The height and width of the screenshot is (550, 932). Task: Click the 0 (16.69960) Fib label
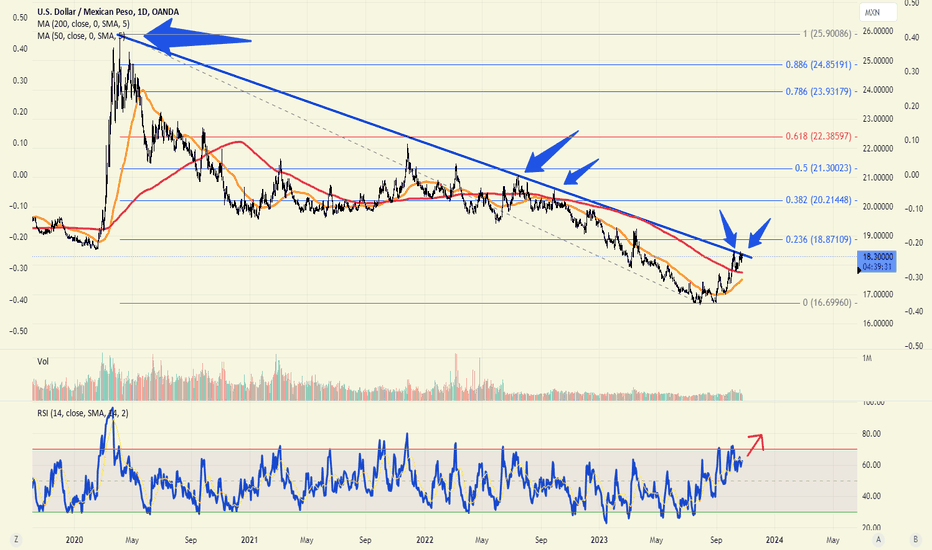(x=828, y=303)
